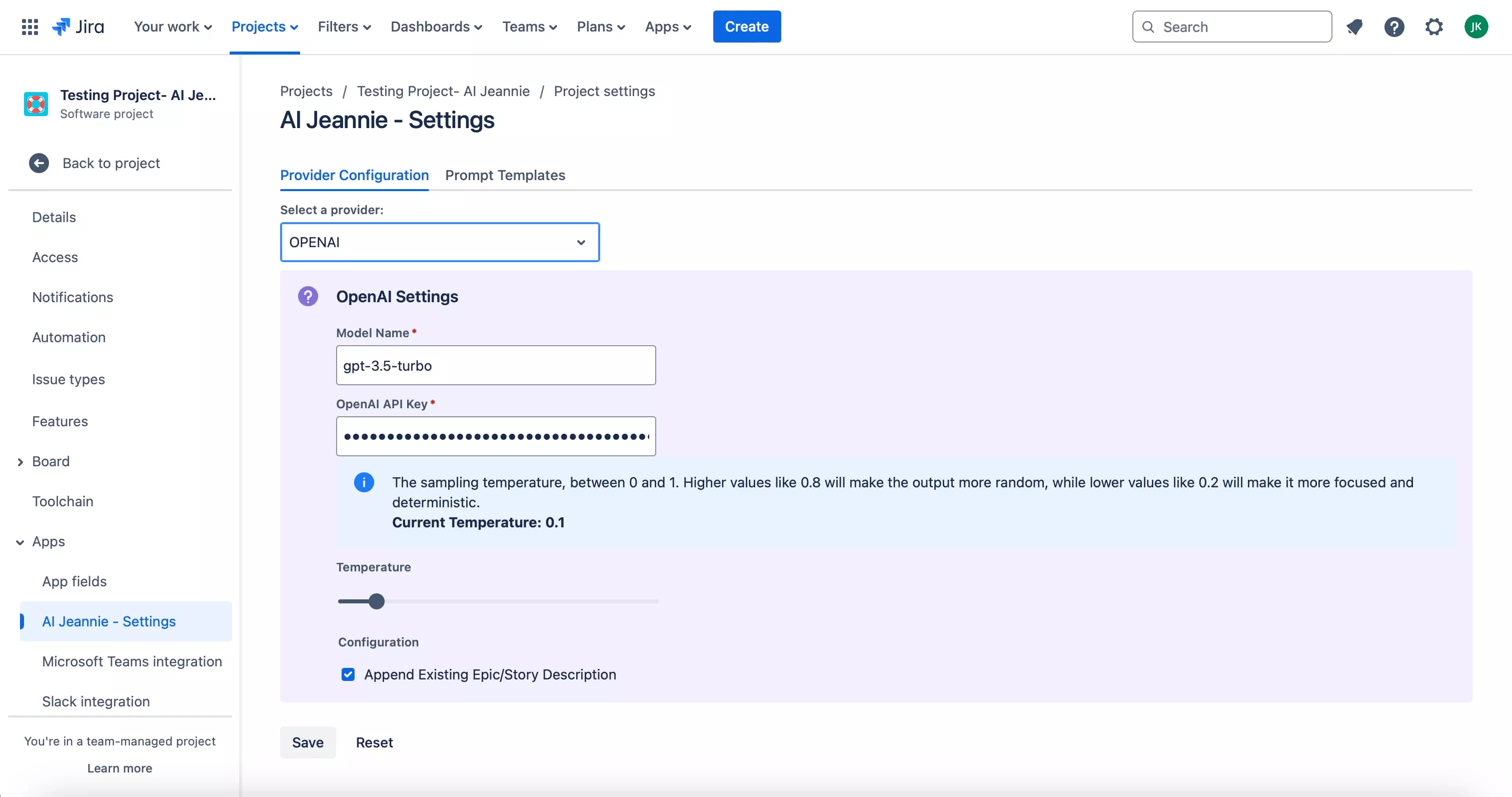Switch to the Prompt Templates tab
Screen dimensions: 1512x797
(x=505, y=175)
